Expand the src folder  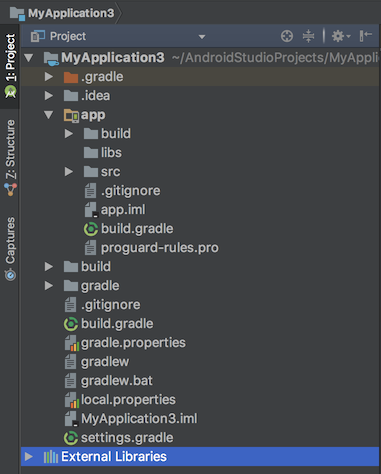point(69,172)
